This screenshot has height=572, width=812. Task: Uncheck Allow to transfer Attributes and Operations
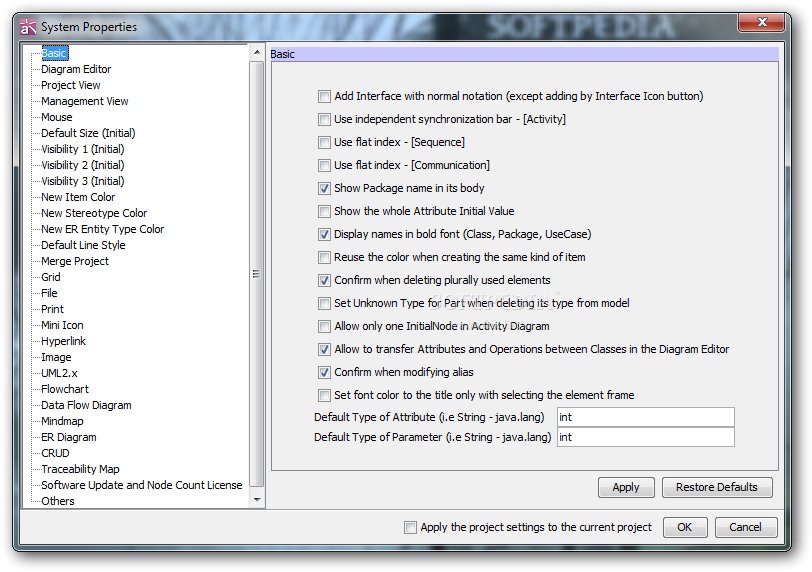pyautogui.click(x=324, y=349)
